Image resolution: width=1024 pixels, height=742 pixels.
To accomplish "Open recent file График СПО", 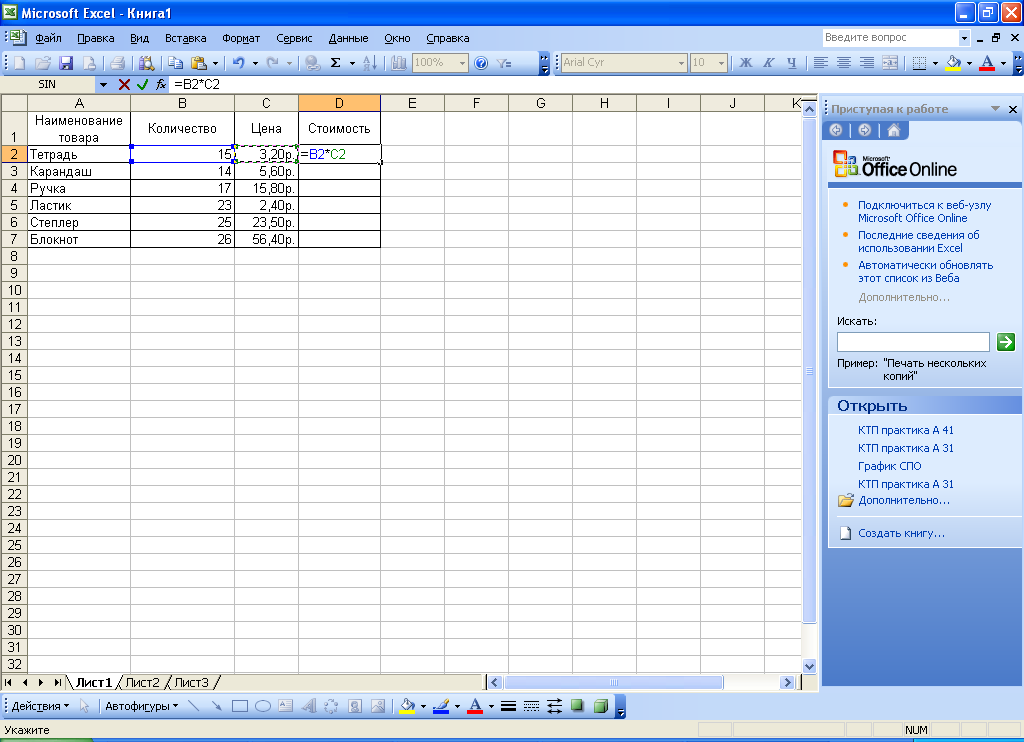I will point(889,466).
